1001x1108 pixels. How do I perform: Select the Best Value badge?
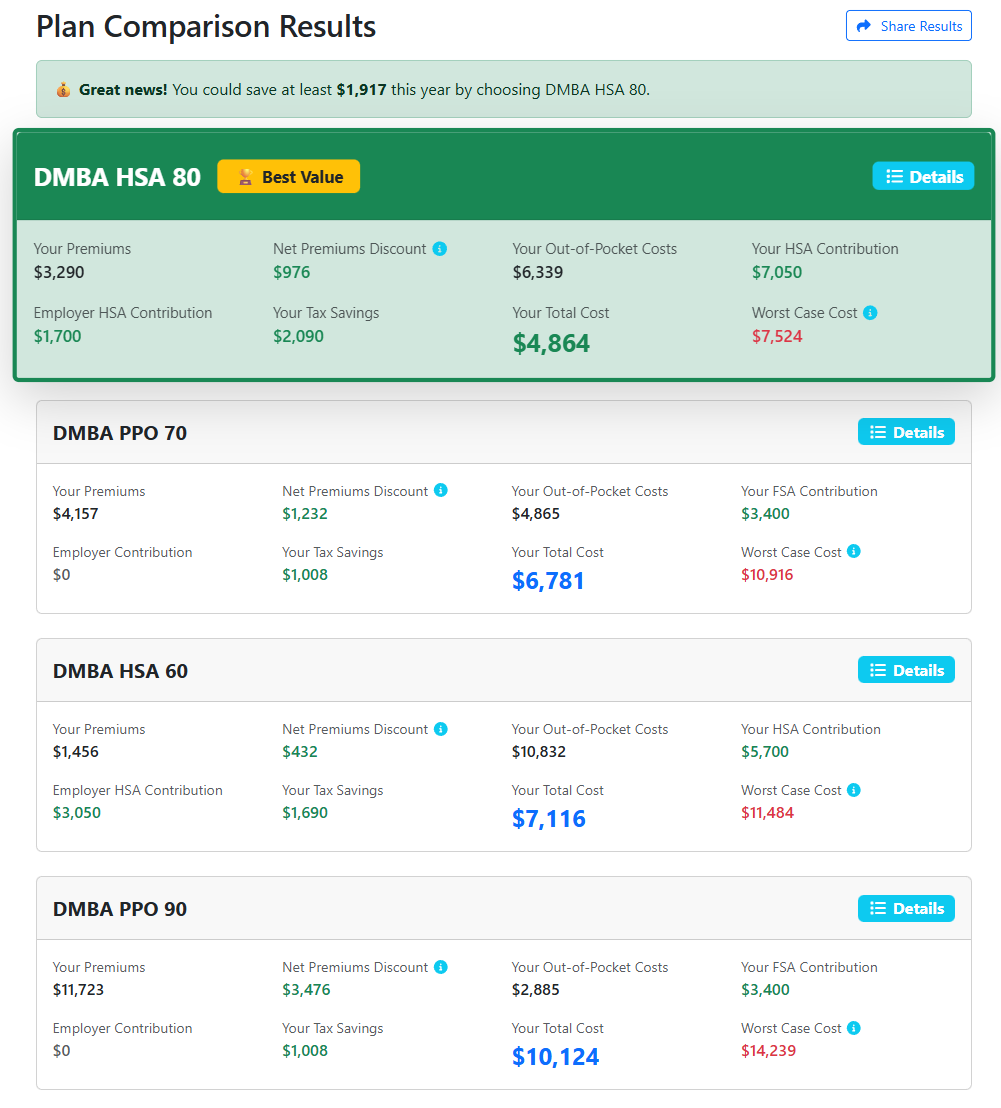click(288, 176)
